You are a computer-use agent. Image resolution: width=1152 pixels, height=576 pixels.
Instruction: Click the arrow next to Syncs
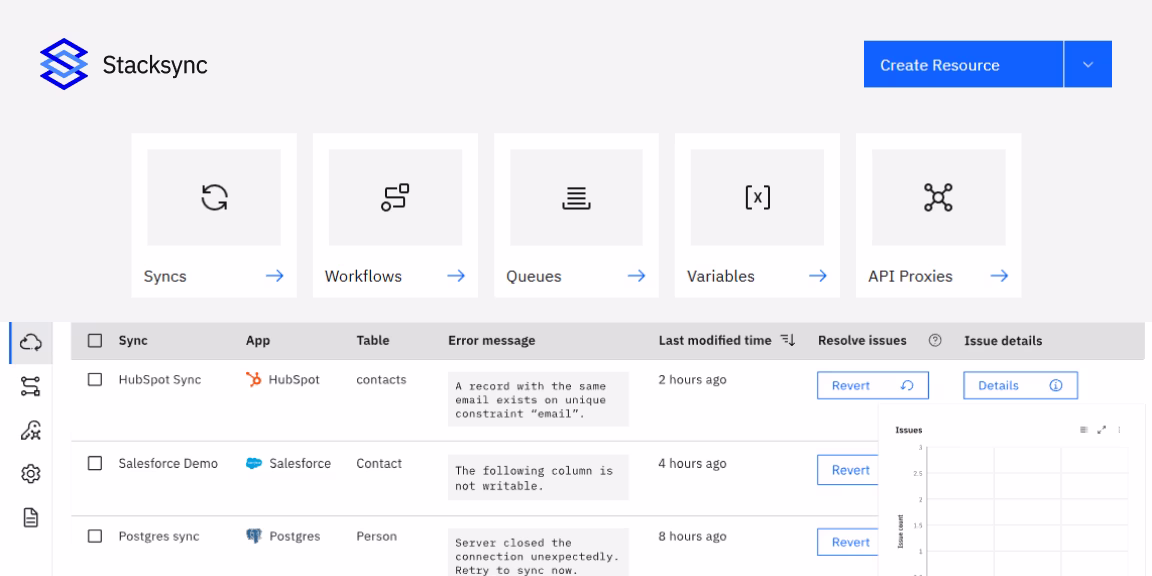tap(275, 276)
